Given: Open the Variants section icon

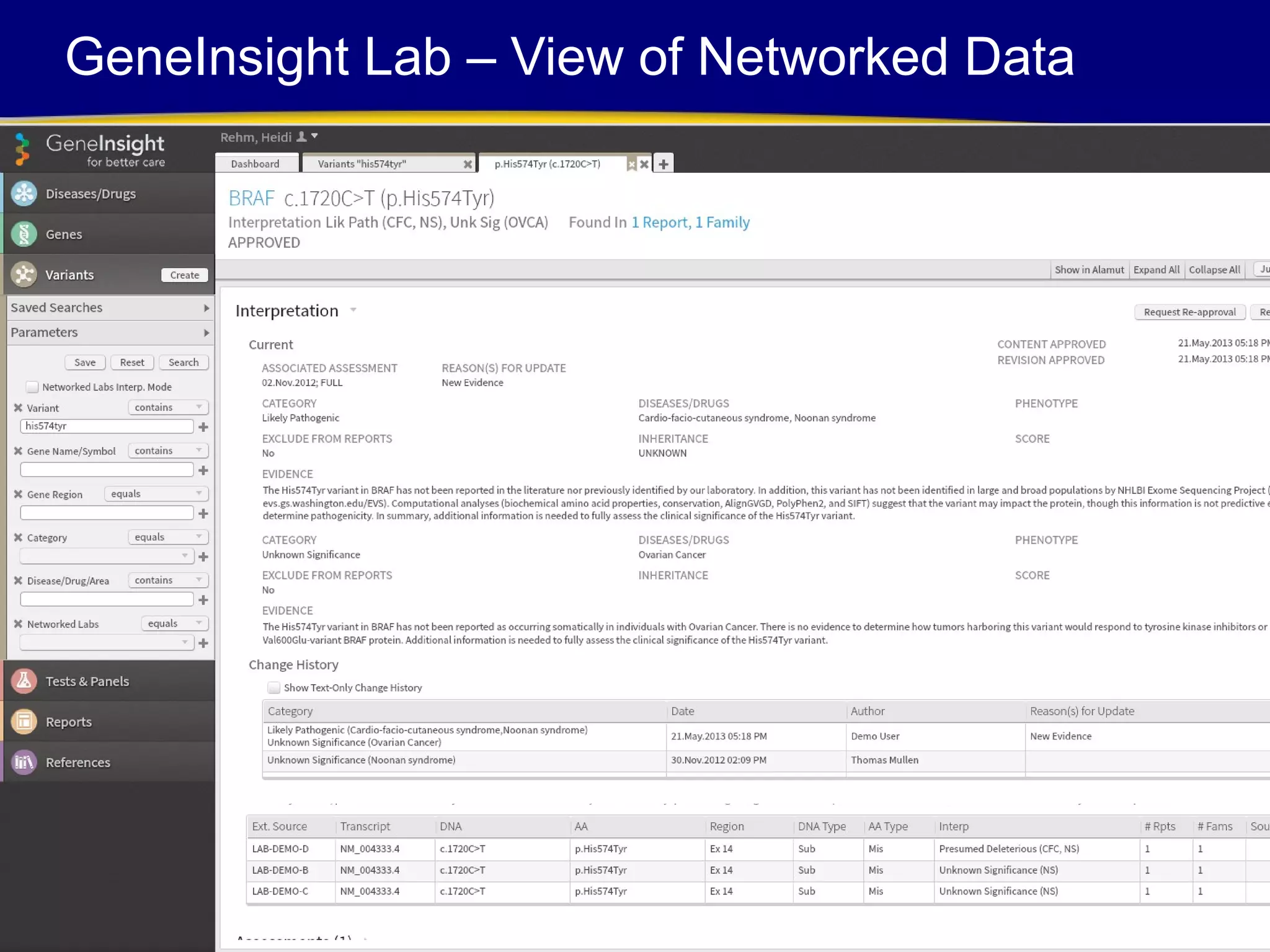Looking at the screenshot, I should click(24, 275).
